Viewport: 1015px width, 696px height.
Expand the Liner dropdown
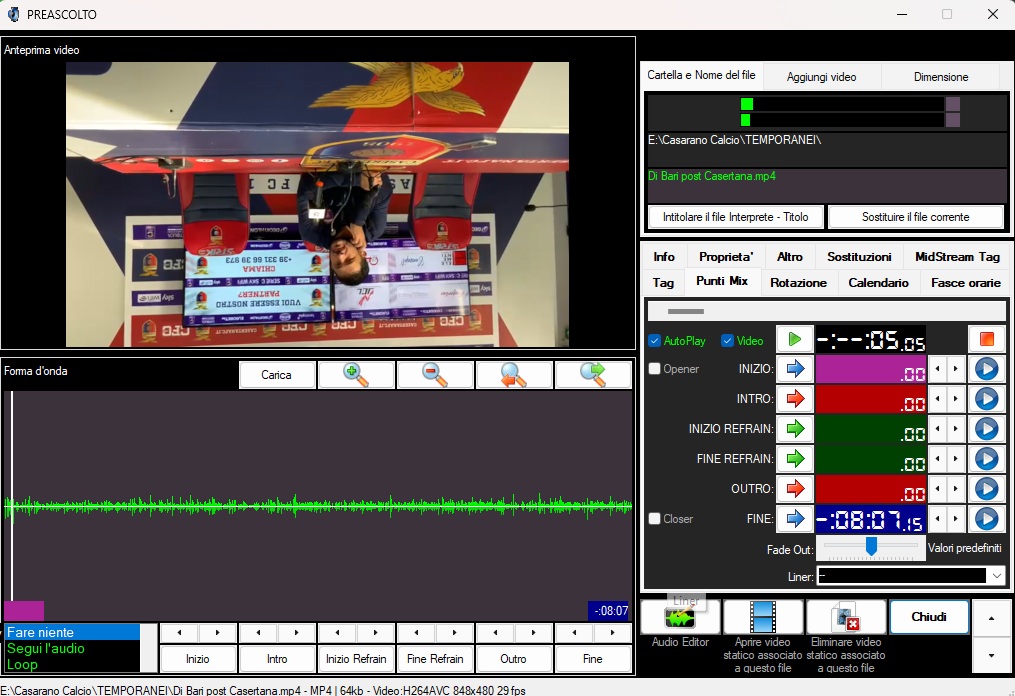point(995,575)
